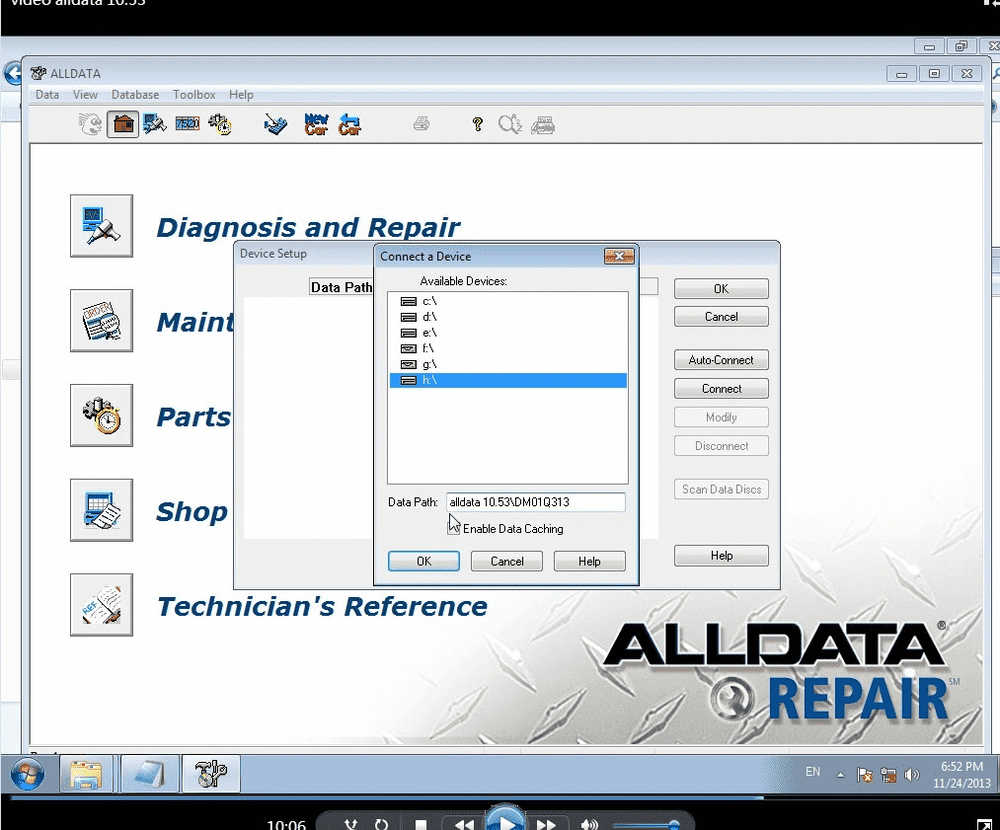Screen dimensions: 1000x830
Task: Open the Data menu
Action: pyautogui.click(x=47, y=94)
